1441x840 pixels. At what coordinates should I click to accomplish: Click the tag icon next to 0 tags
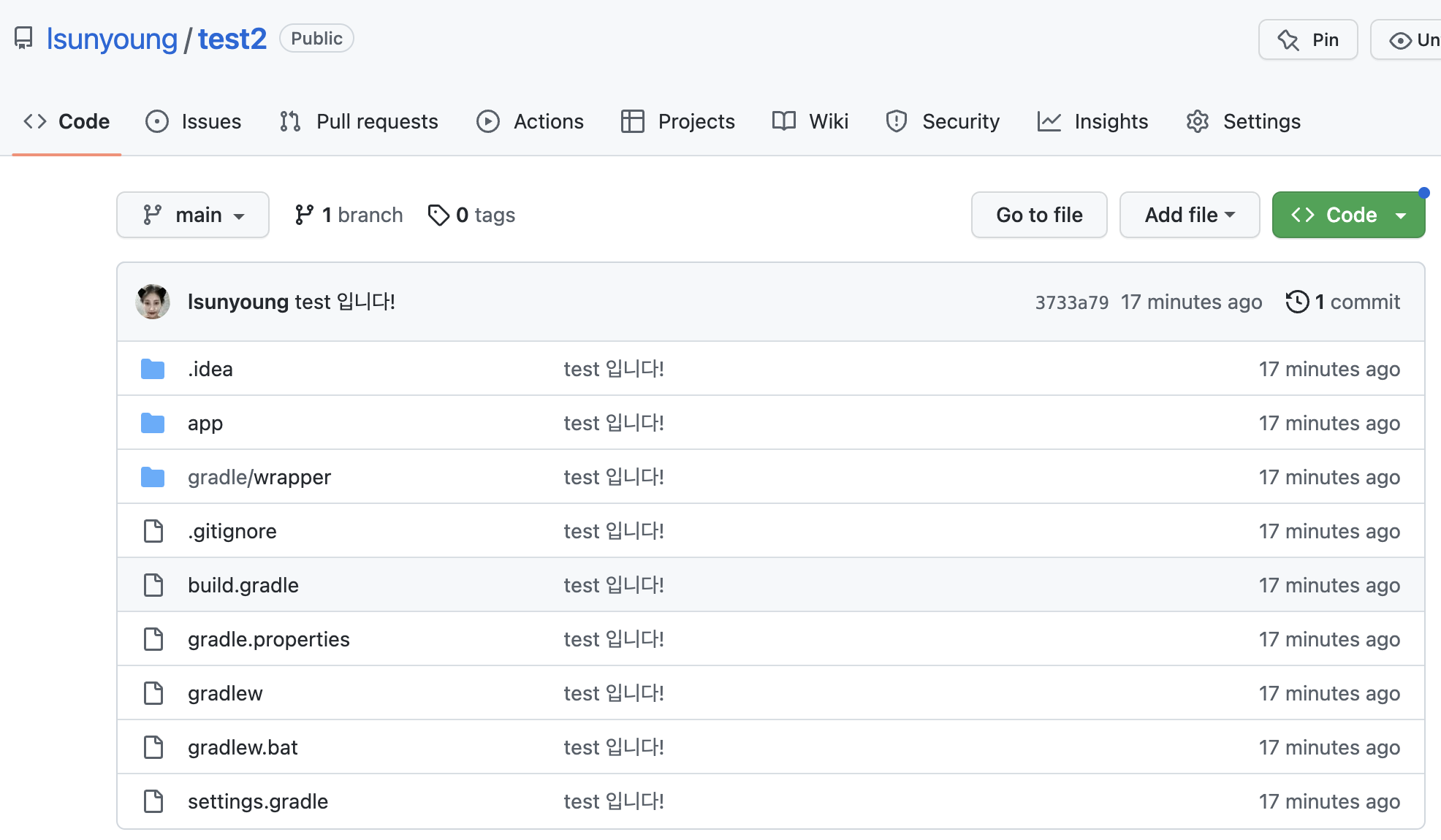(x=438, y=215)
